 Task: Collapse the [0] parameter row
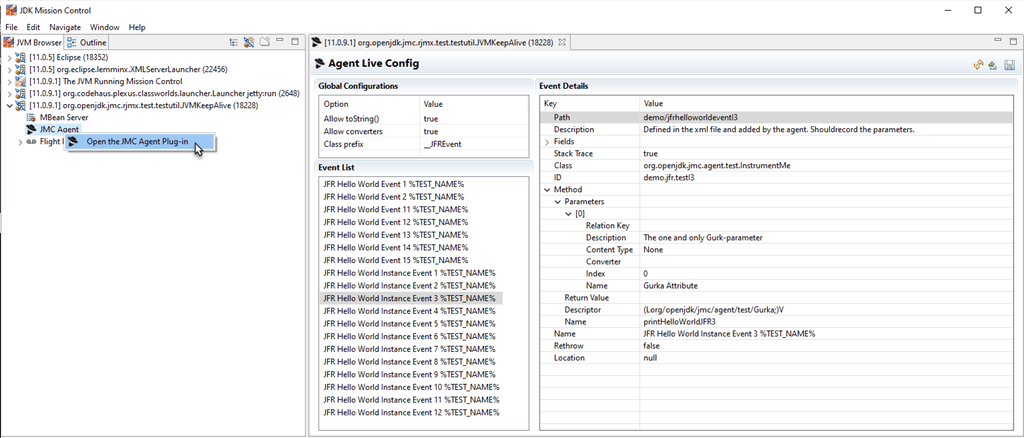pyautogui.click(x=569, y=214)
